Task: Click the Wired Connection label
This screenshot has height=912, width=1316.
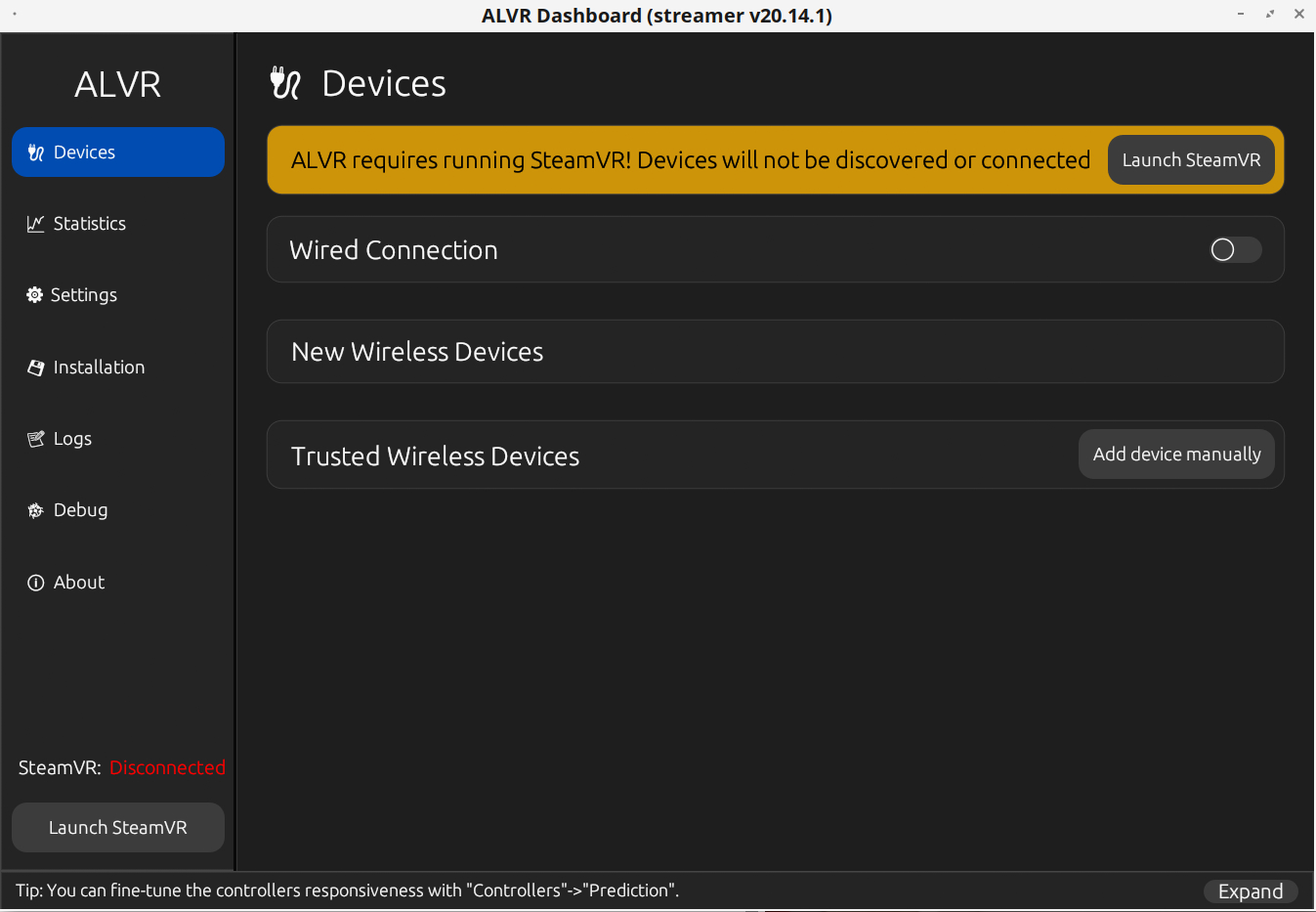Action: point(394,250)
